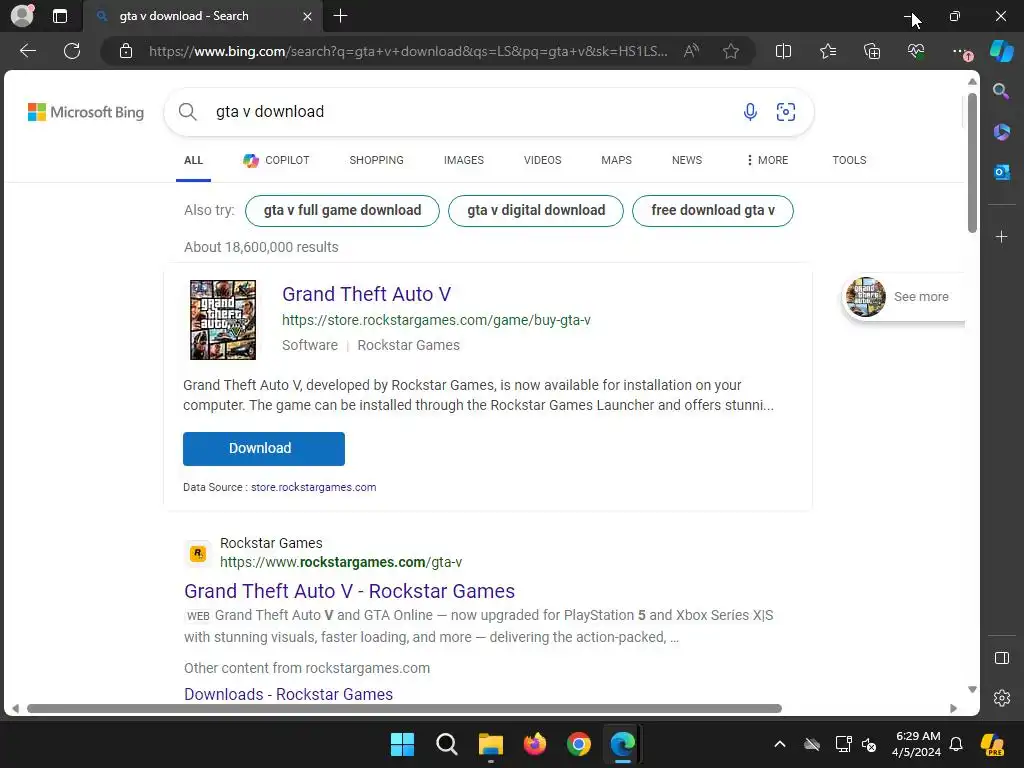Image resolution: width=1024 pixels, height=768 pixels.
Task: Switch to VIDEOS tab
Action: click(542, 160)
